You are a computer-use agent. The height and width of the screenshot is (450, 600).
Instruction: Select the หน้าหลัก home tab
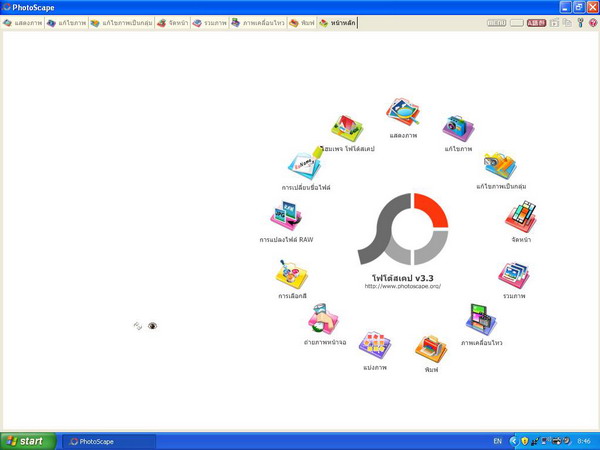point(338,23)
